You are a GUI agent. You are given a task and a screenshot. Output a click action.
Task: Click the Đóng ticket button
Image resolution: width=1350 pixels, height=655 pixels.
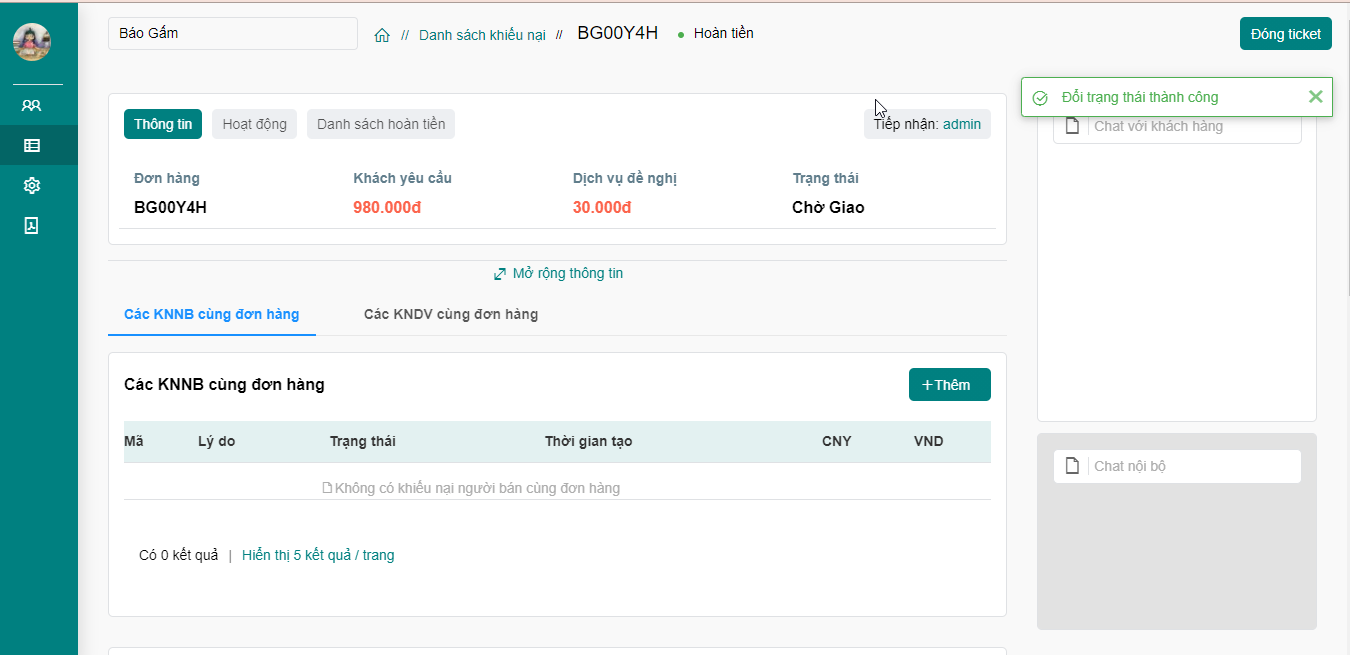click(x=1285, y=33)
